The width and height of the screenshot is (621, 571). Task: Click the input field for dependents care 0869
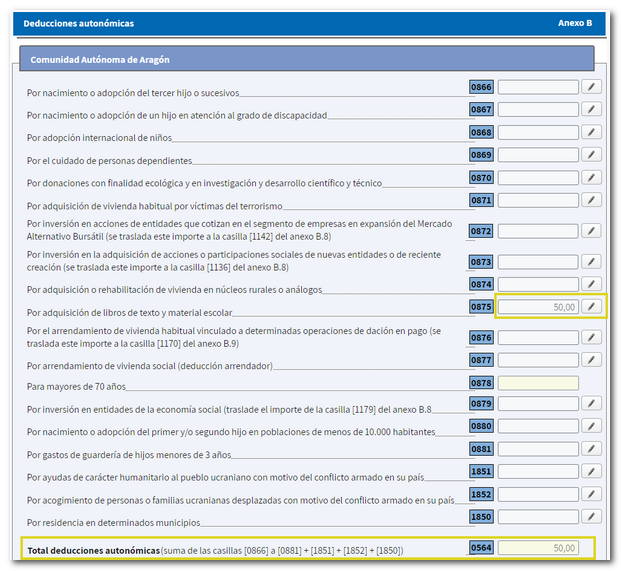tap(538, 155)
